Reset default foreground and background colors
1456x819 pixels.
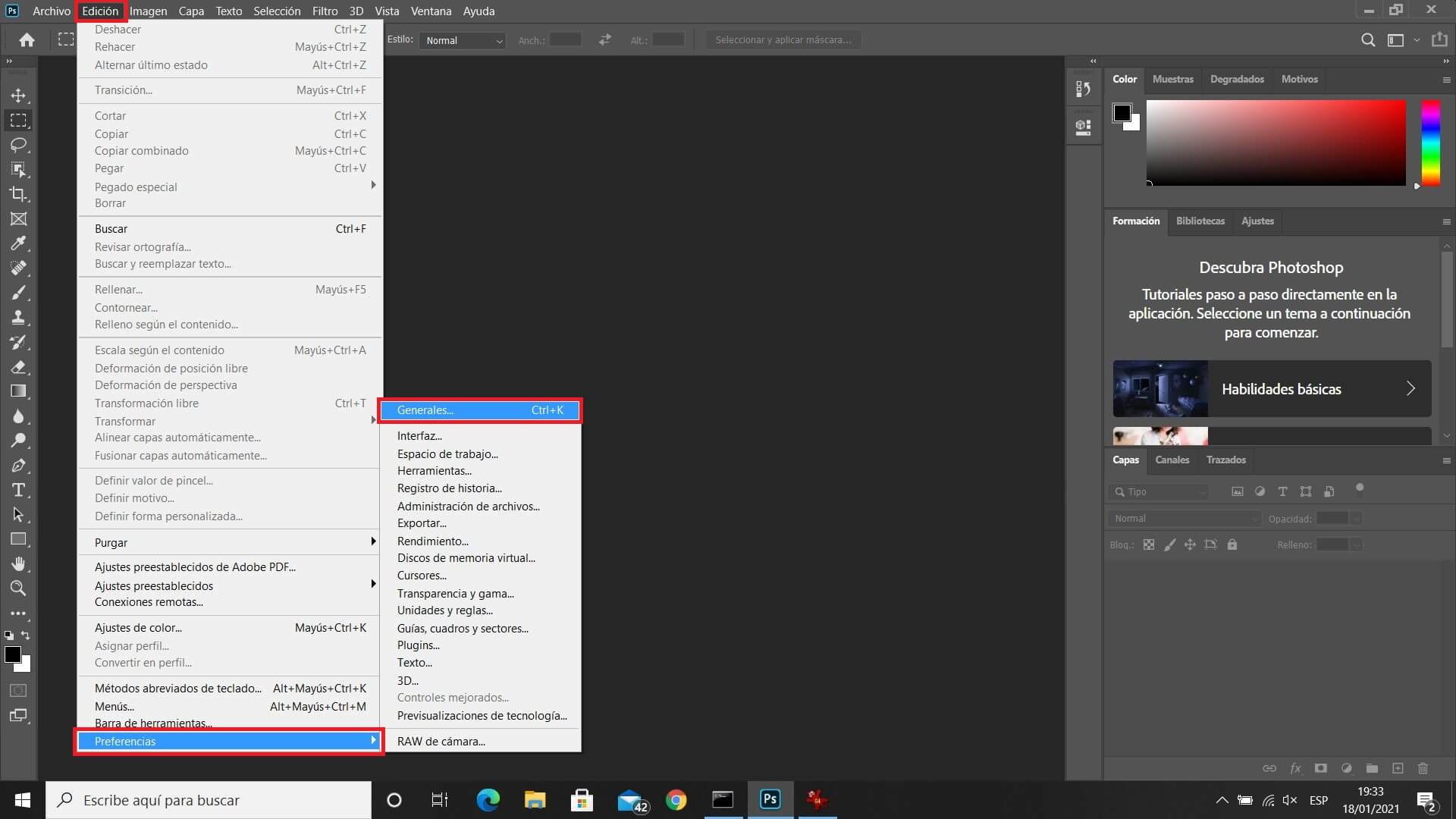9,635
